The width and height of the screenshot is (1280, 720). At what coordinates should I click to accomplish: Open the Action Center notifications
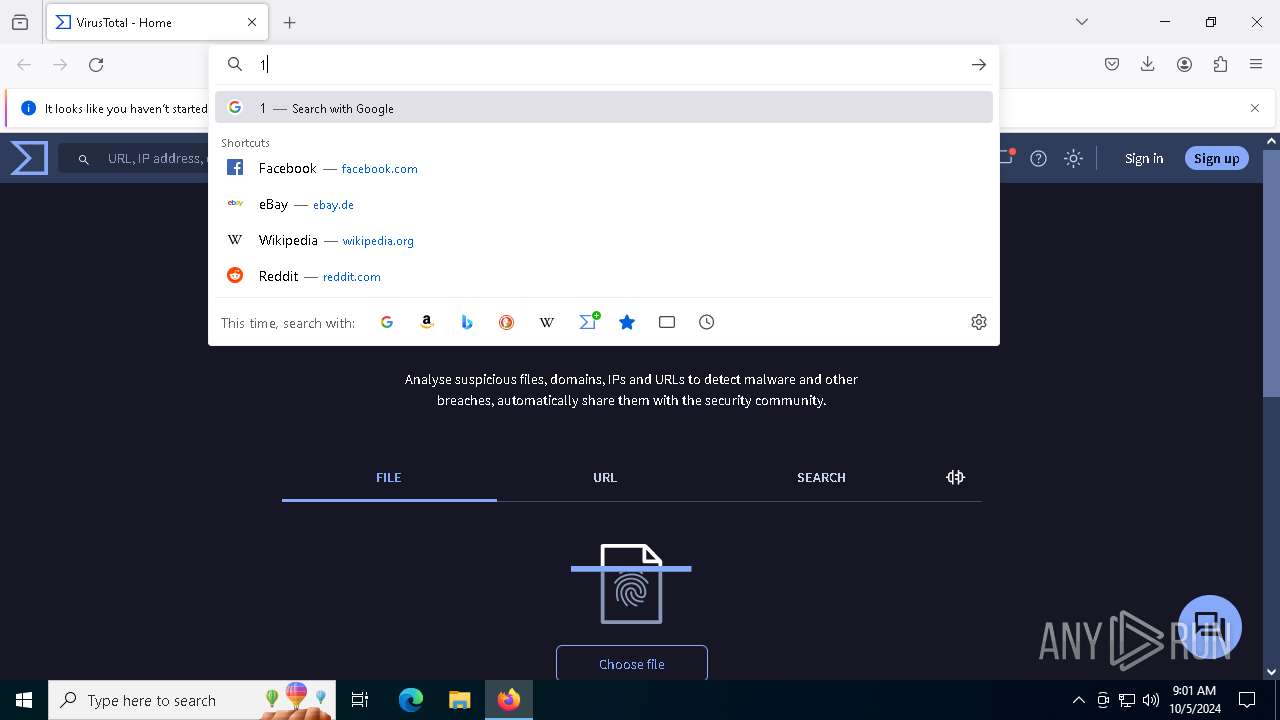coord(1247,700)
